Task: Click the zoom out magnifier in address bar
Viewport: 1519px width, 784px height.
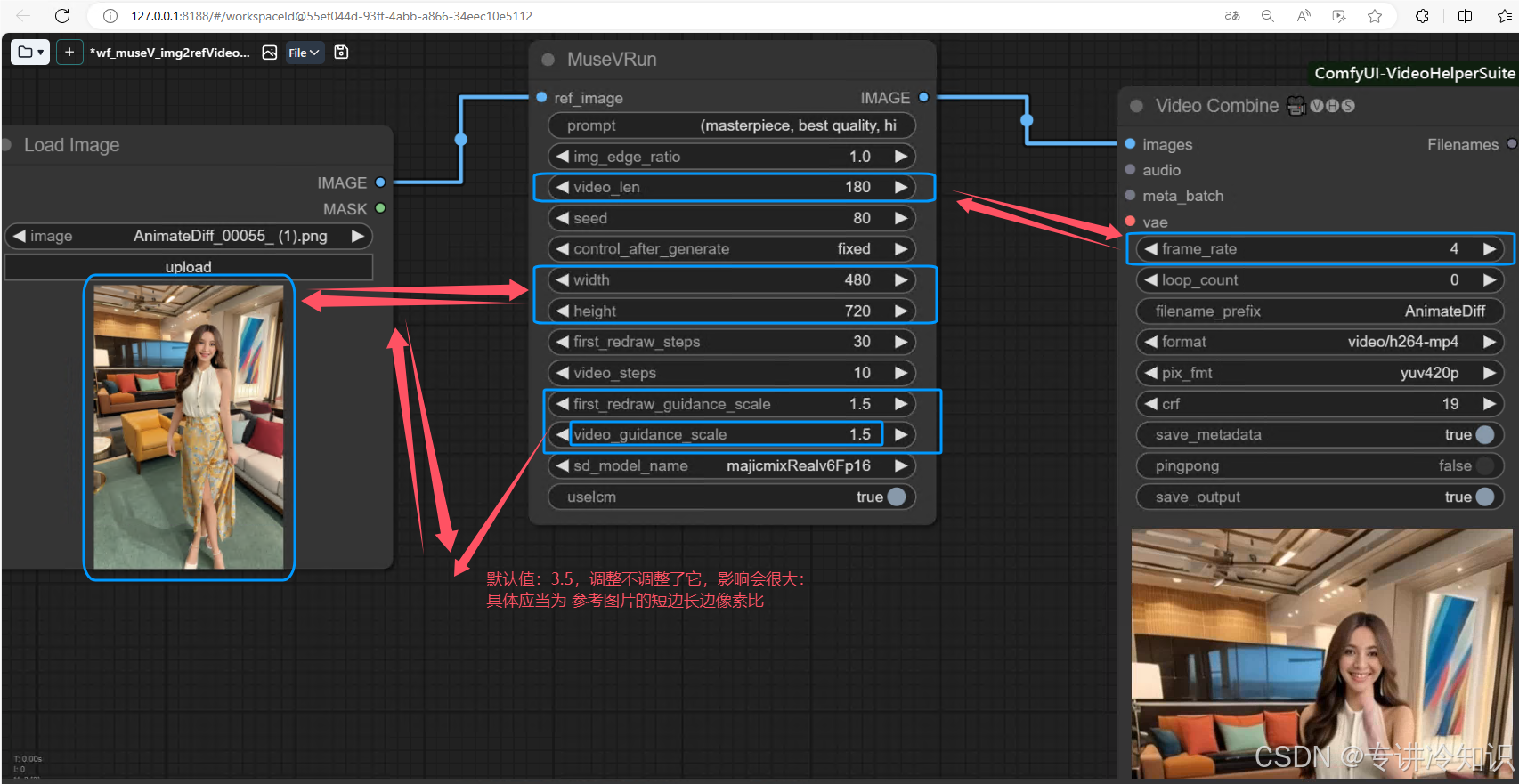Action: click(x=1268, y=16)
